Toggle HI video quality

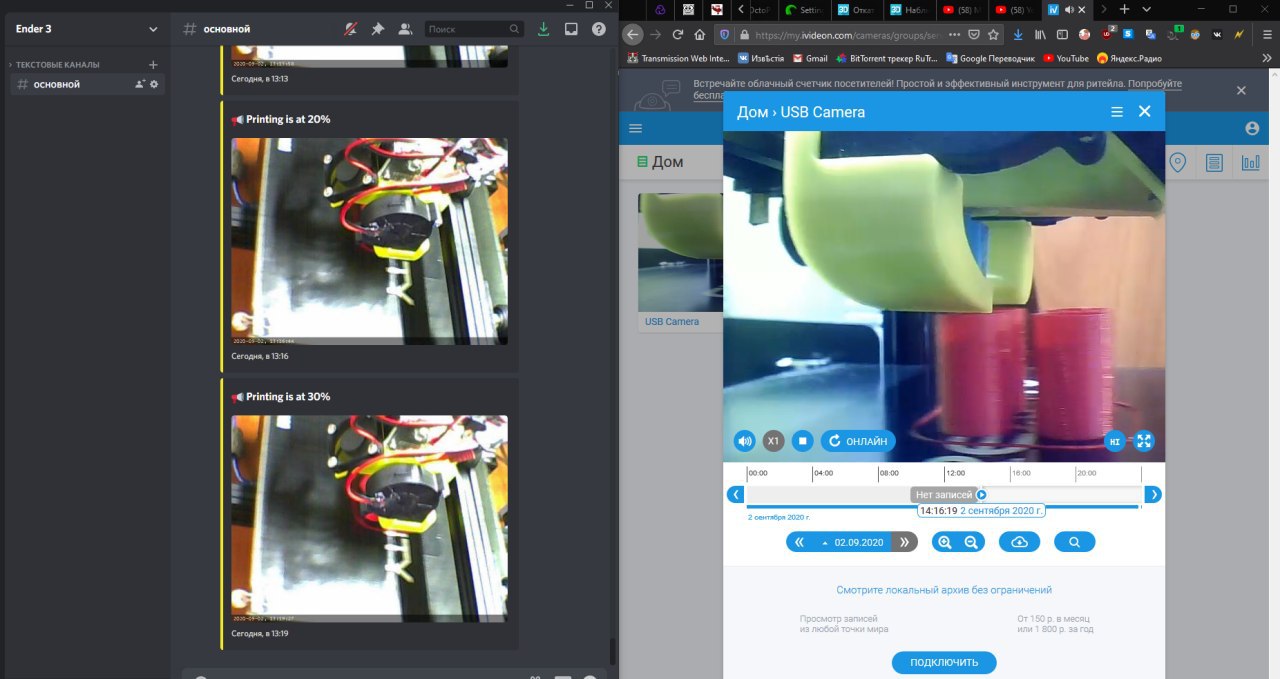click(1115, 441)
